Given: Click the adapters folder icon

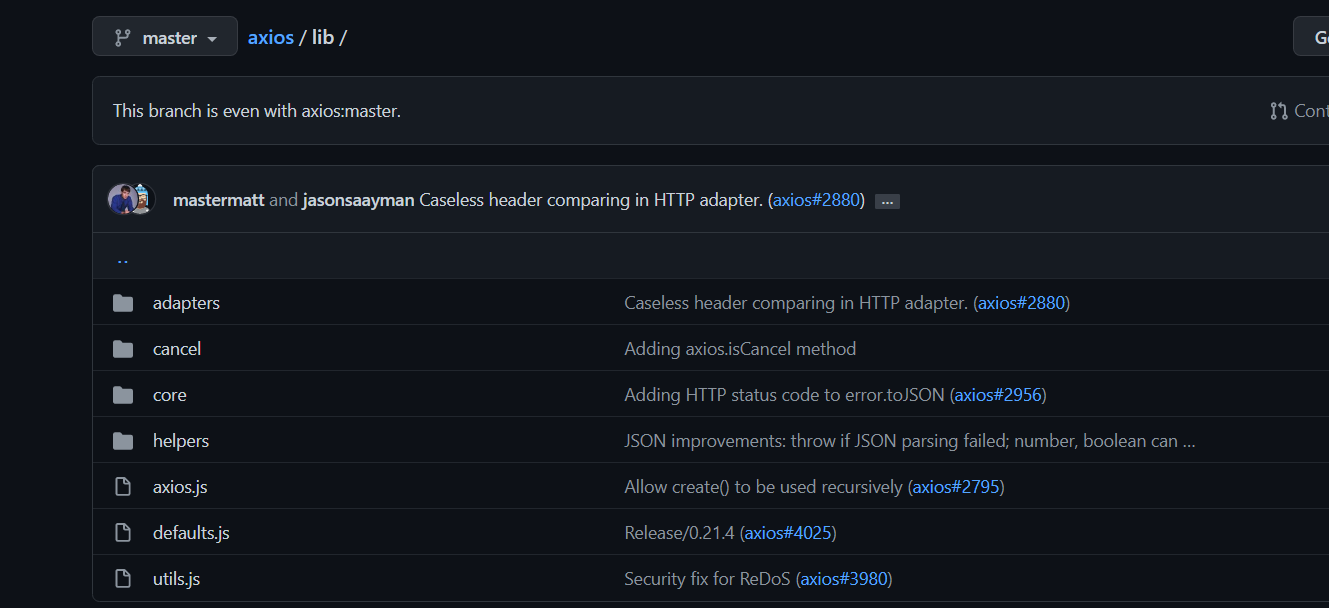Looking at the screenshot, I should click(123, 303).
